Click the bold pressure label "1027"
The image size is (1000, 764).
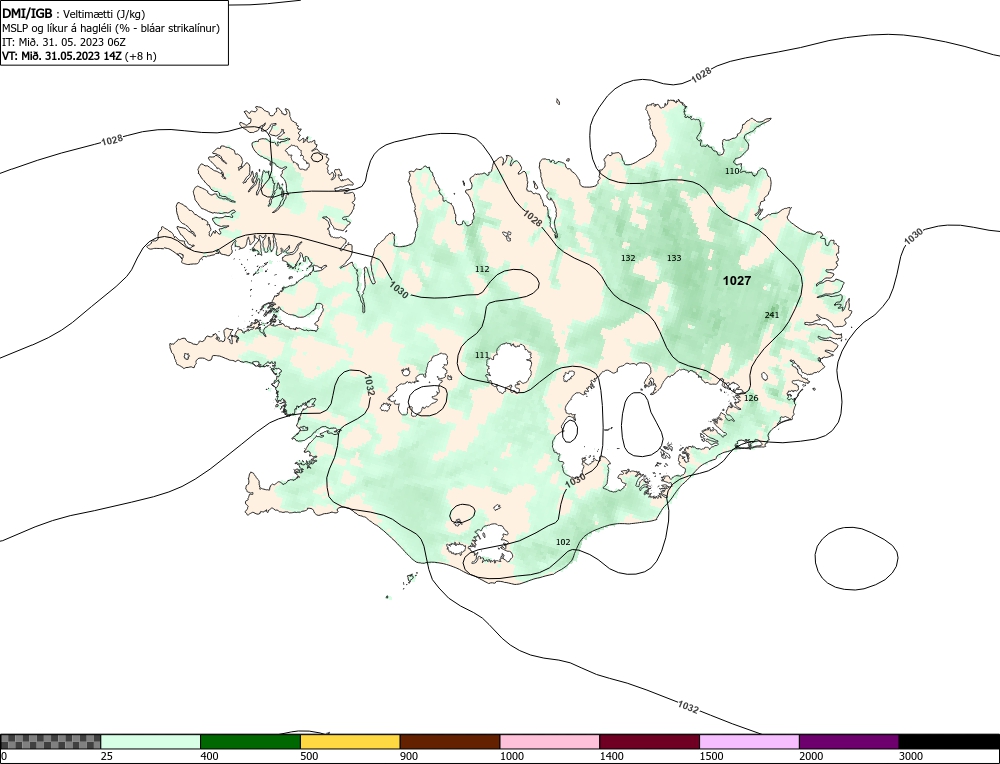tap(737, 281)
